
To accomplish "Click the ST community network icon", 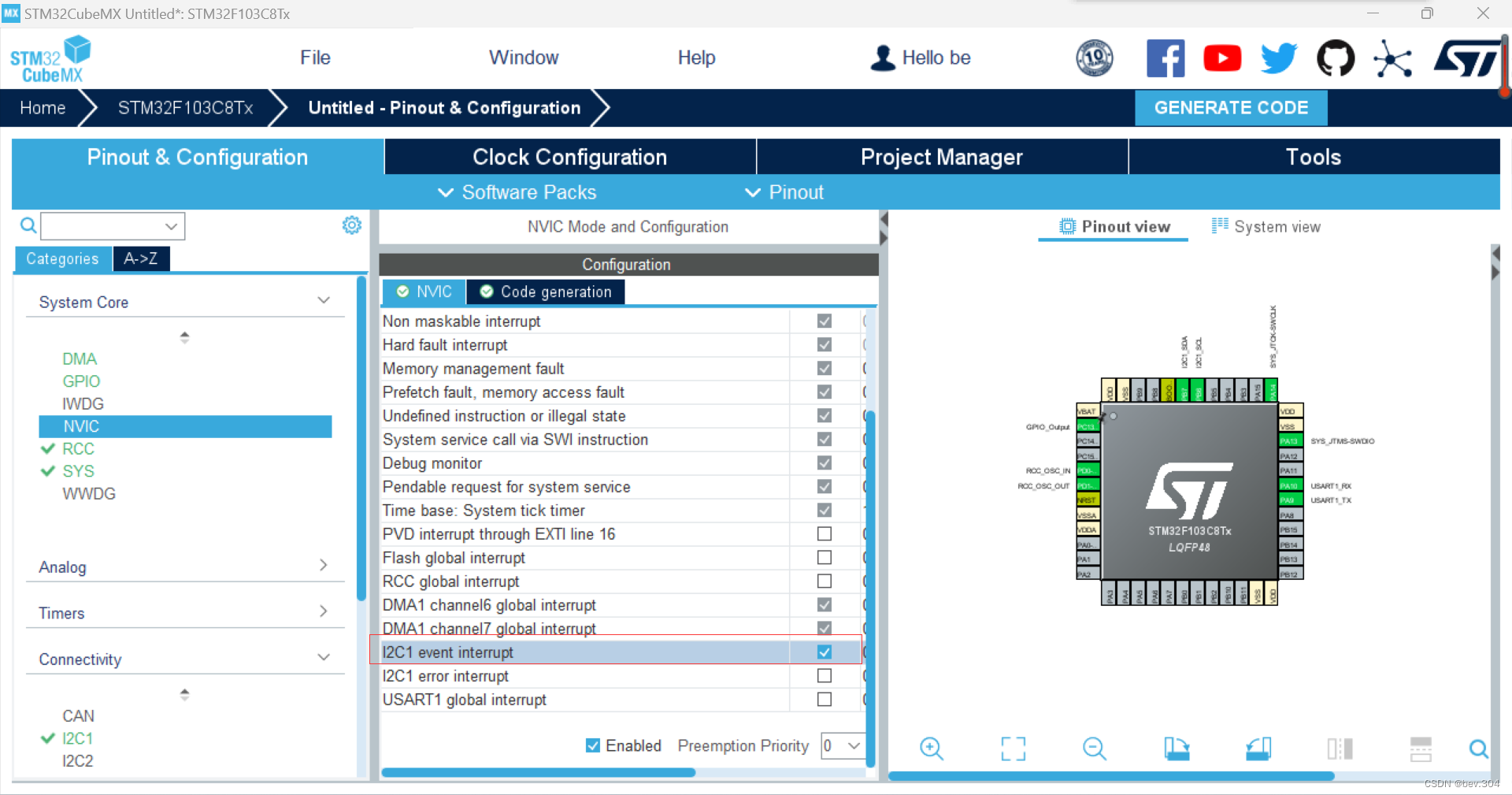I will (1392, 58).
